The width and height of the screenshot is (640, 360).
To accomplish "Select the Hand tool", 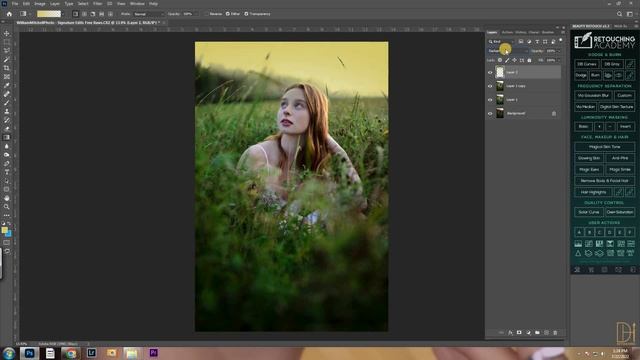I will click(7, 198).
